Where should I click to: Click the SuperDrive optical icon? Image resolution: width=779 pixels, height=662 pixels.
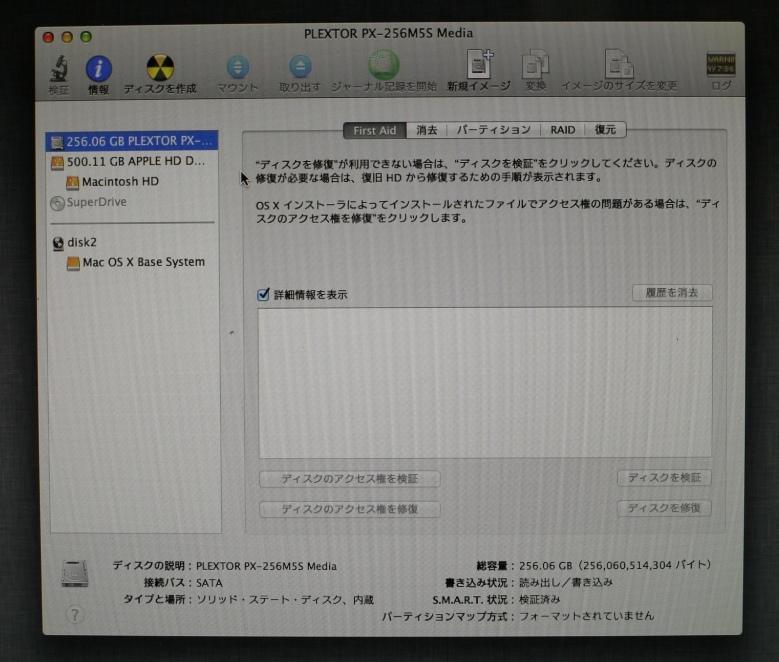point(57,203)
